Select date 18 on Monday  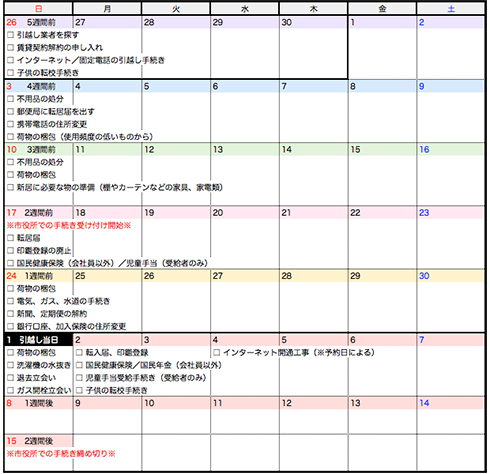click(80, 213)
